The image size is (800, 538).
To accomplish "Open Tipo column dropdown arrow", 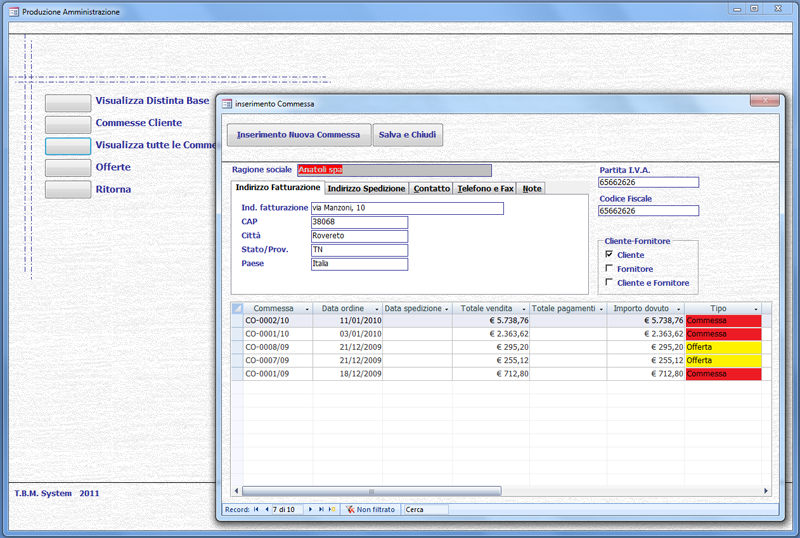I will (x=756, y=309).
